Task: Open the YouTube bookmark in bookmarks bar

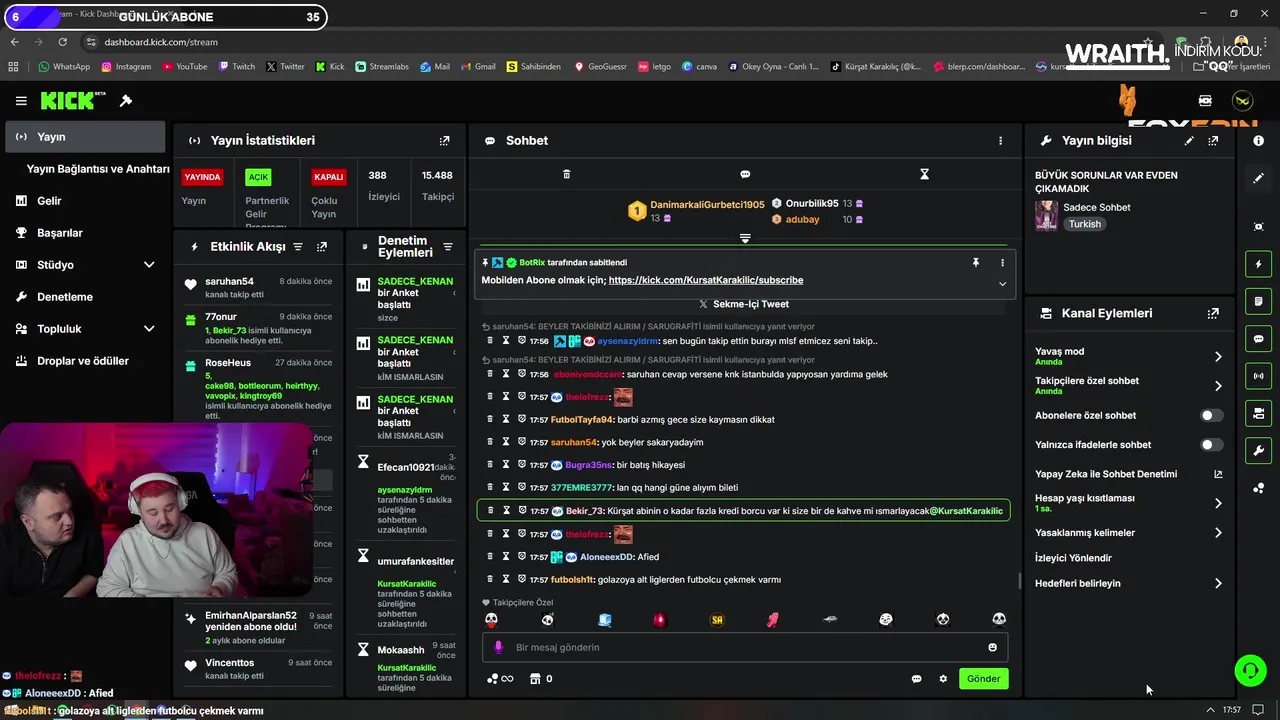Action: (x=184, y=67)
